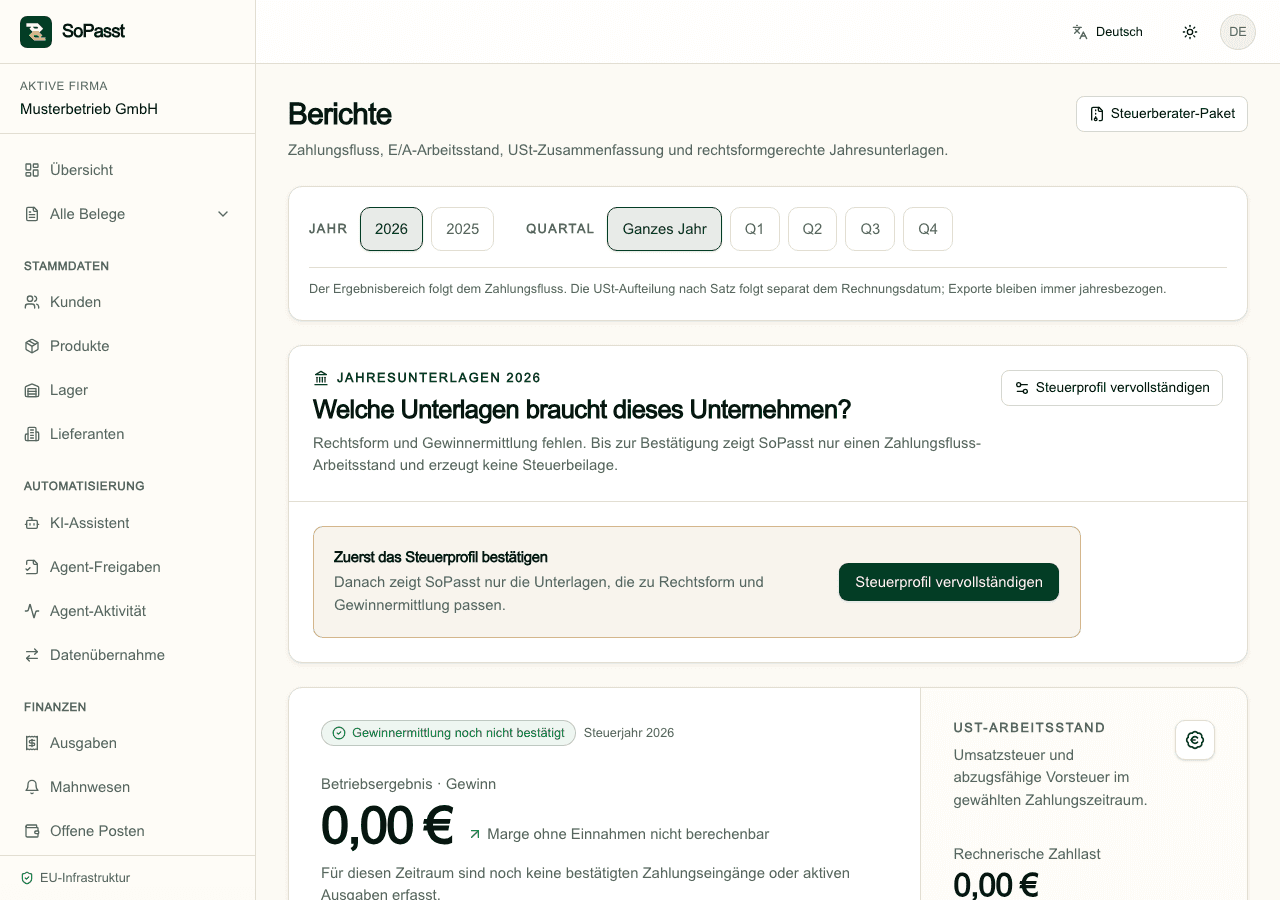The width and height of the screenshot is (1280, 900).
Task: Open the DE user avatar menu
Action: pyautogui.click(x=1238, y=32)
